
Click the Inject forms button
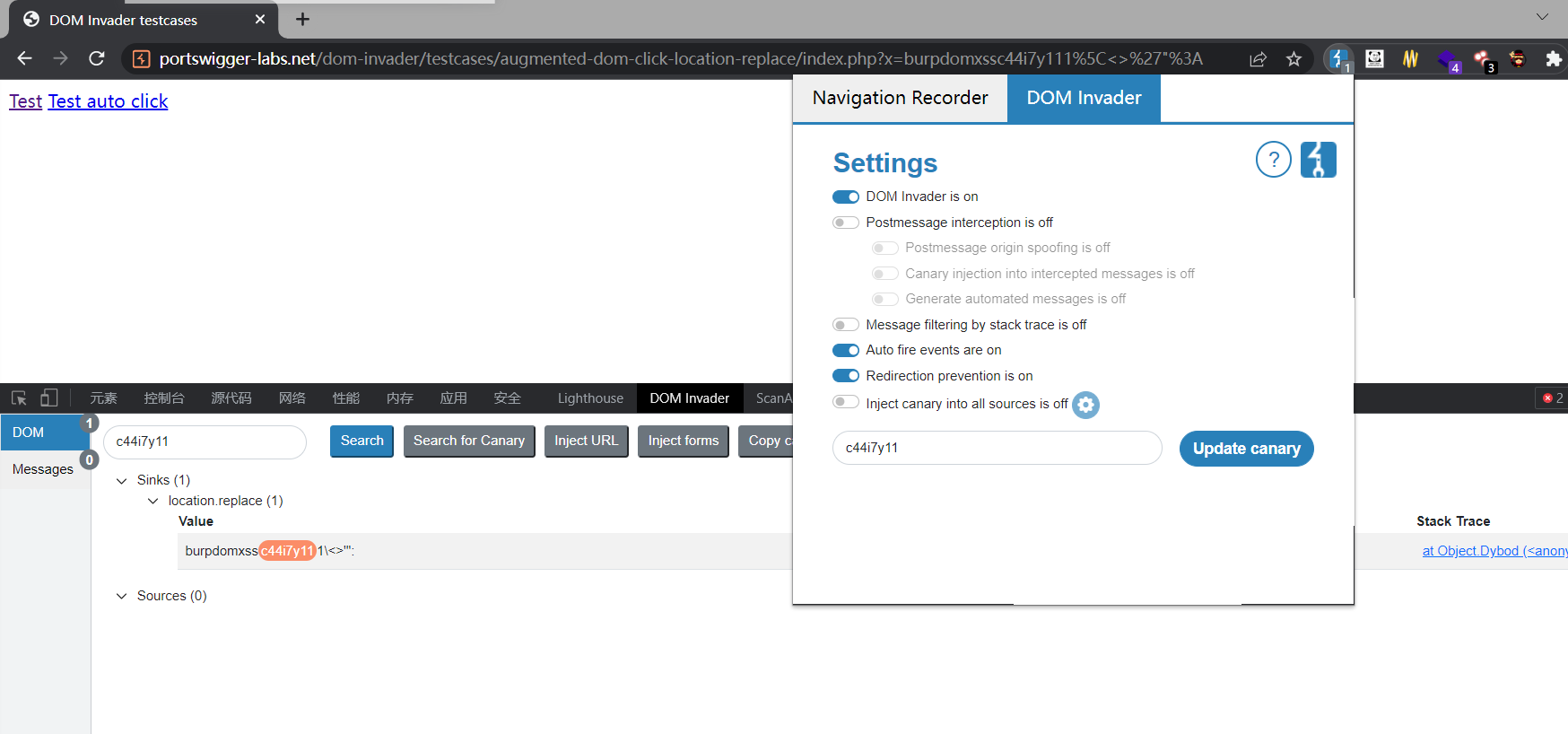tap(684, 441)
